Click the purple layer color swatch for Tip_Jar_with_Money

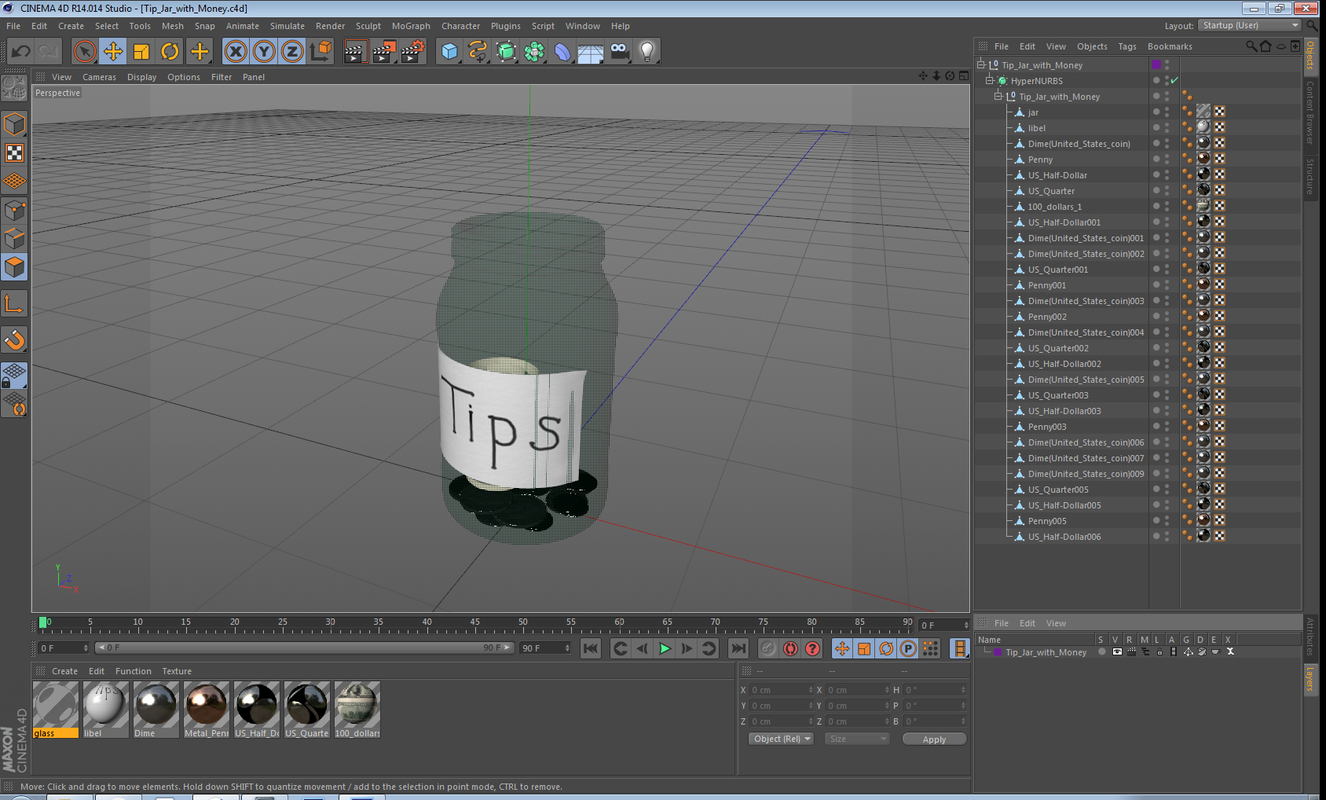click(x=1157, y=64)
